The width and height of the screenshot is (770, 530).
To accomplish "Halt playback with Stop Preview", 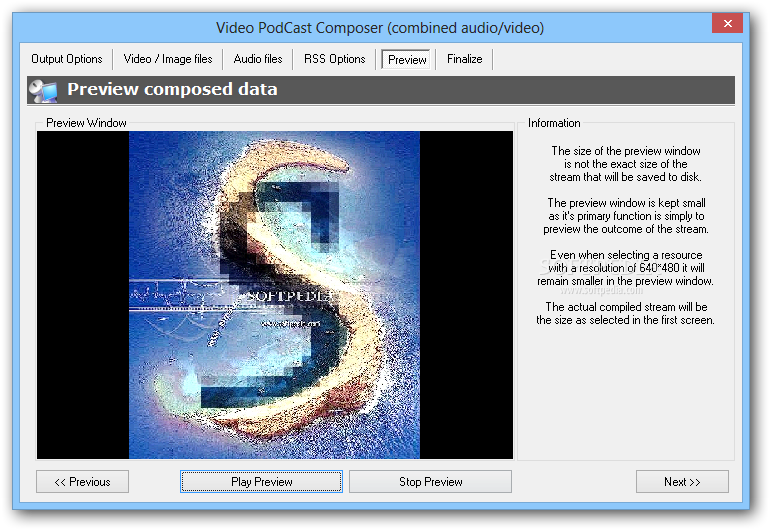I will tap(430, 481).
